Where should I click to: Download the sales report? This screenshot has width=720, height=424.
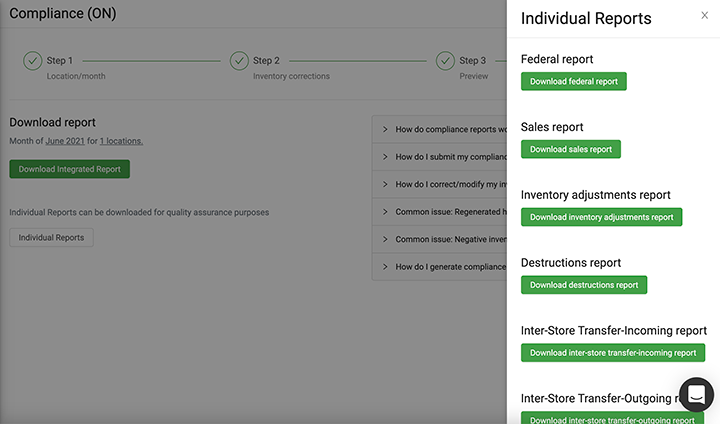pos(571,149)
